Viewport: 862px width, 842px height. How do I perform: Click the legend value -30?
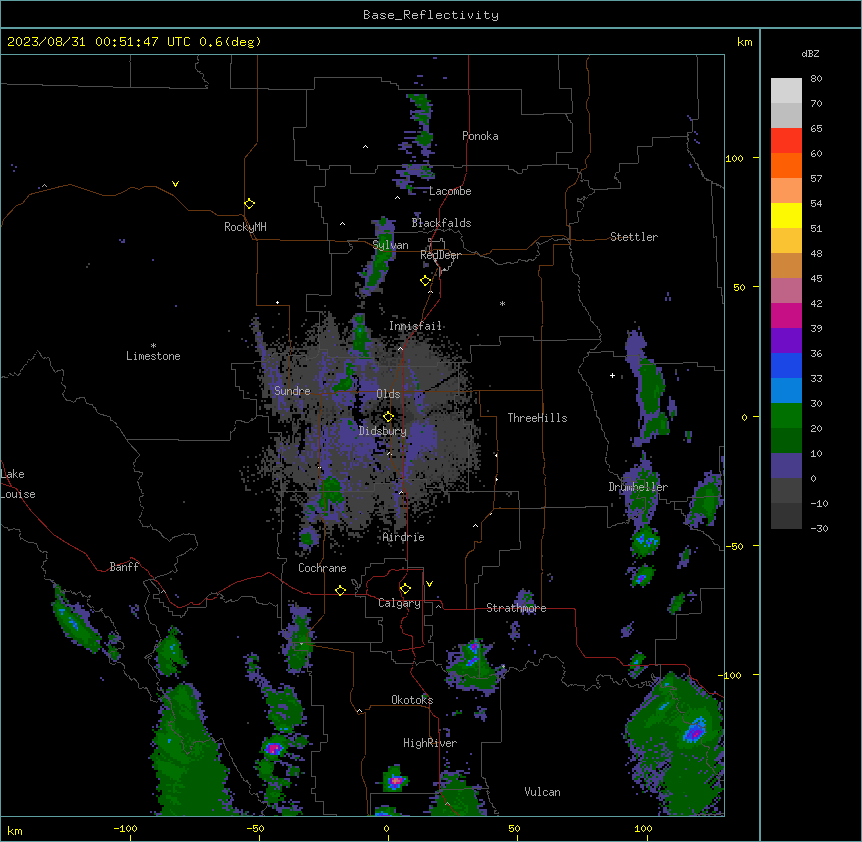(x=819, y=528)
